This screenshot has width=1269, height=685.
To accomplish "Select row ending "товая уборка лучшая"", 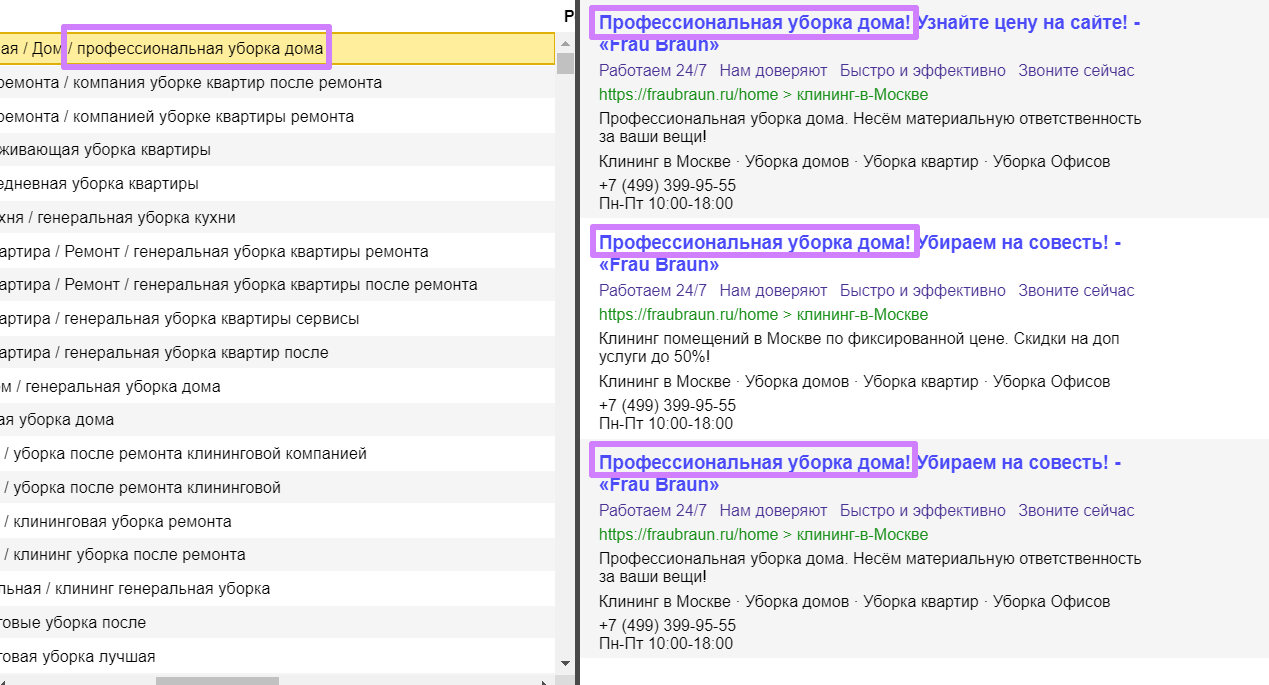I will 277,656.
